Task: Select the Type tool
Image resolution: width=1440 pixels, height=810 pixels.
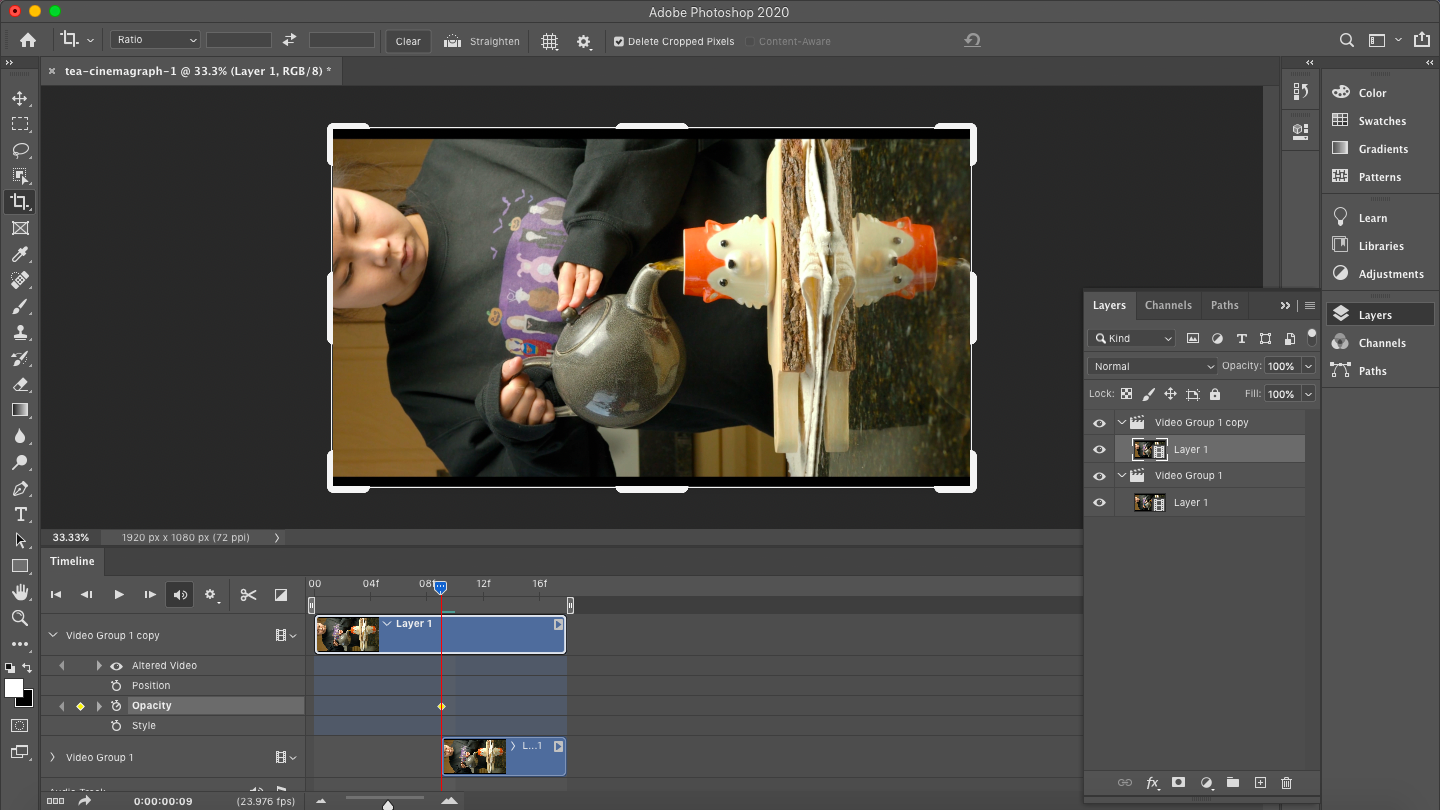Action: 20,514
